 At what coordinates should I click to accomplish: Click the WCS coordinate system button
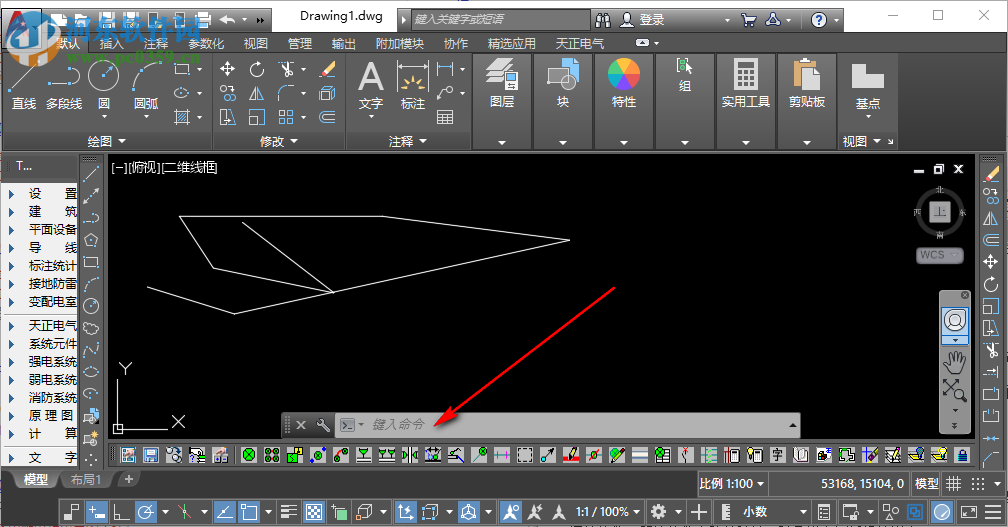(939, 255)
